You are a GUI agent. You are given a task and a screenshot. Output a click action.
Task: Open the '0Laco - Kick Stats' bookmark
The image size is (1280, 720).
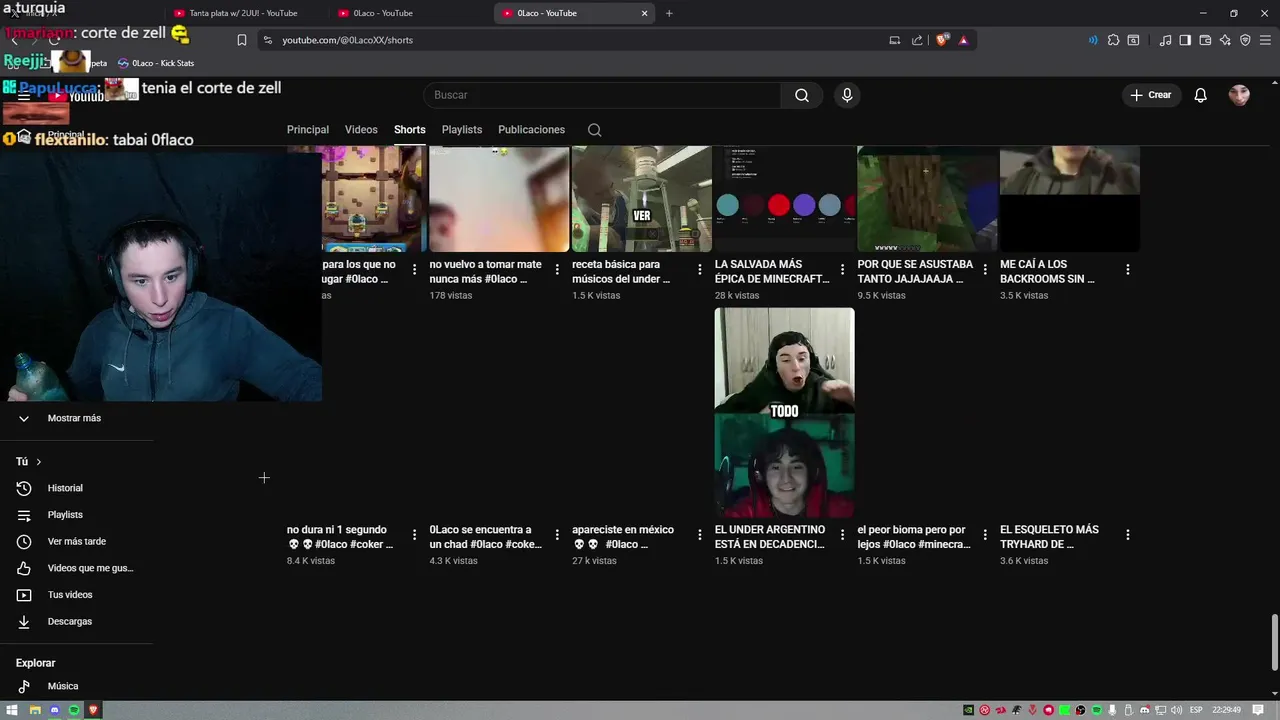pos(156,63)
